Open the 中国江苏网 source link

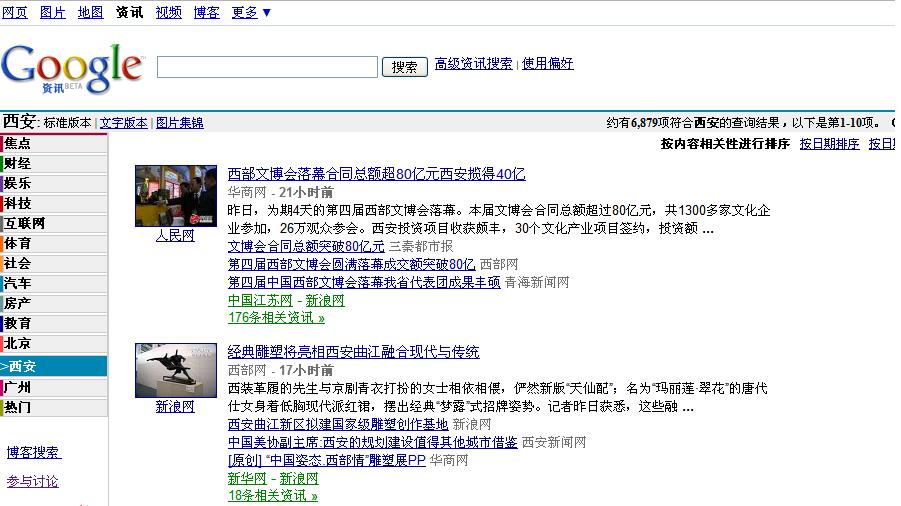[x=260, y=300]
